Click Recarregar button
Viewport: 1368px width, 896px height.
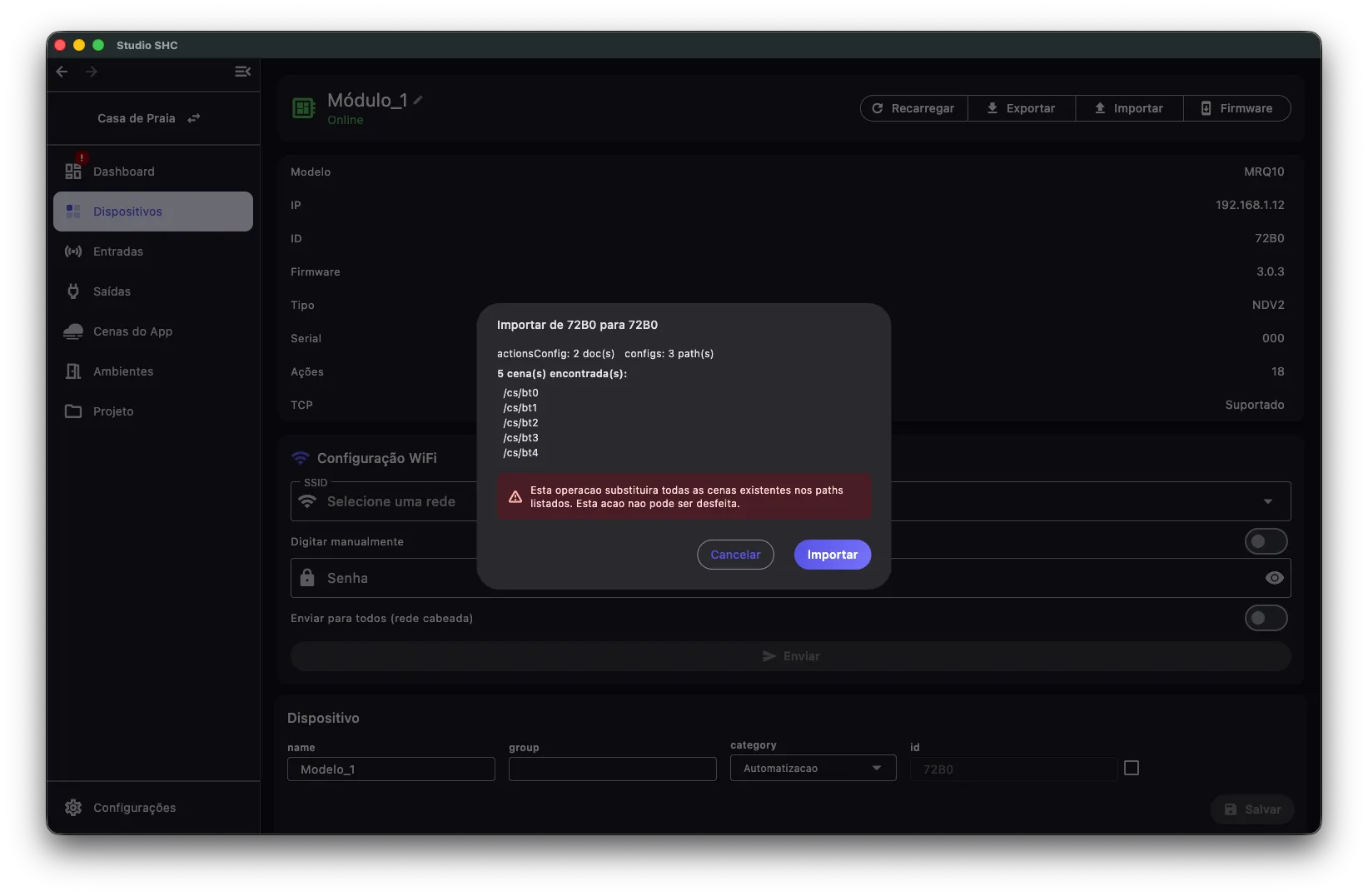(x=914, y=108)
